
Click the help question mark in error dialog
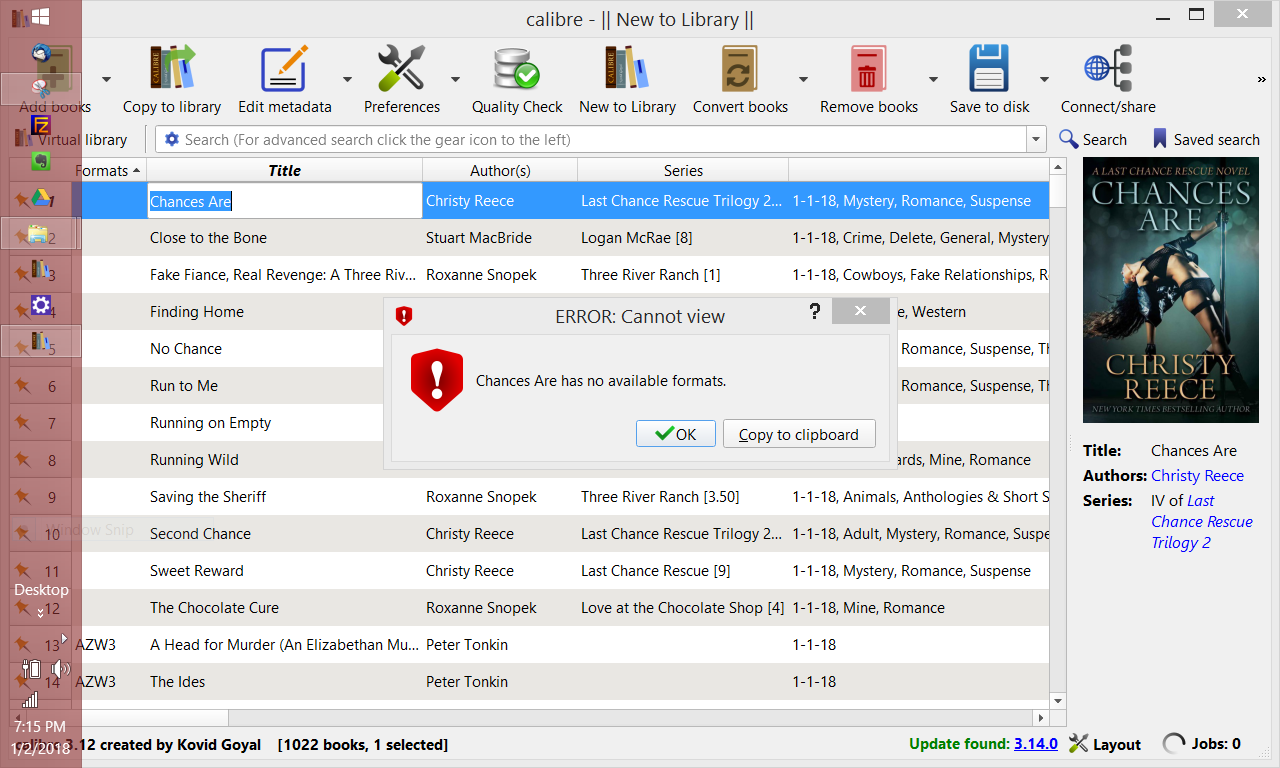(815, 312)
